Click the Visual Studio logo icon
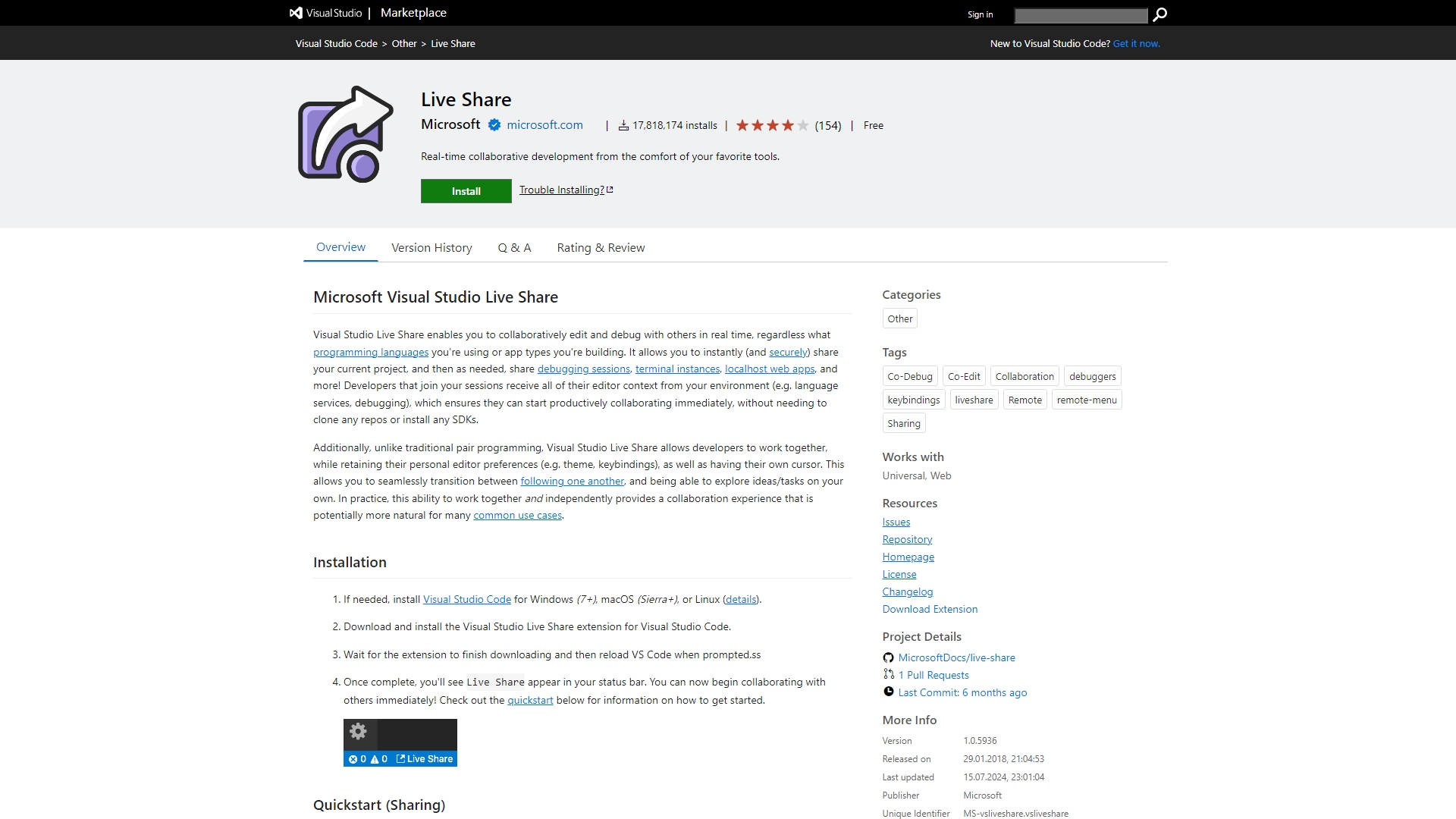Image resolution: width=1456 pixels, height=819 pixels. 296,13
